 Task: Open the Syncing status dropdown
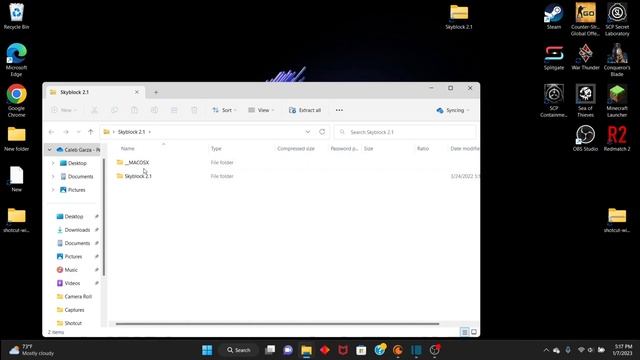453,110
